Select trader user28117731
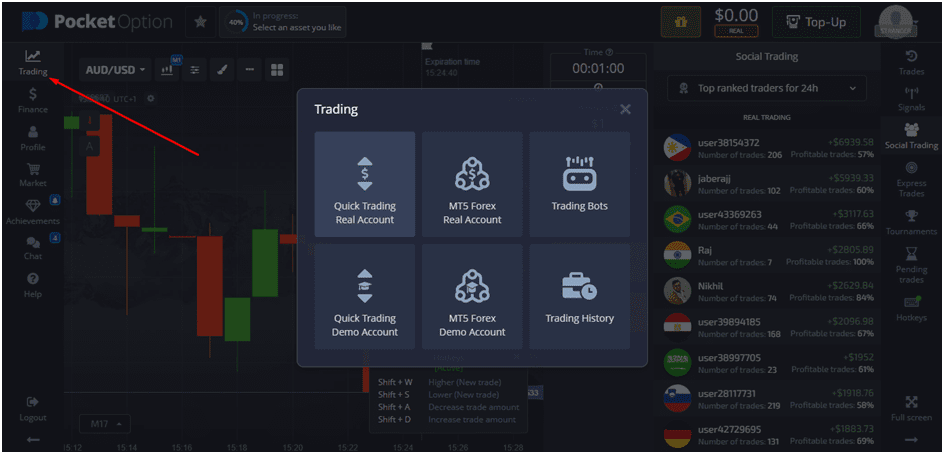This screenshot has width=944, height=454. click(x=768, y=399)
